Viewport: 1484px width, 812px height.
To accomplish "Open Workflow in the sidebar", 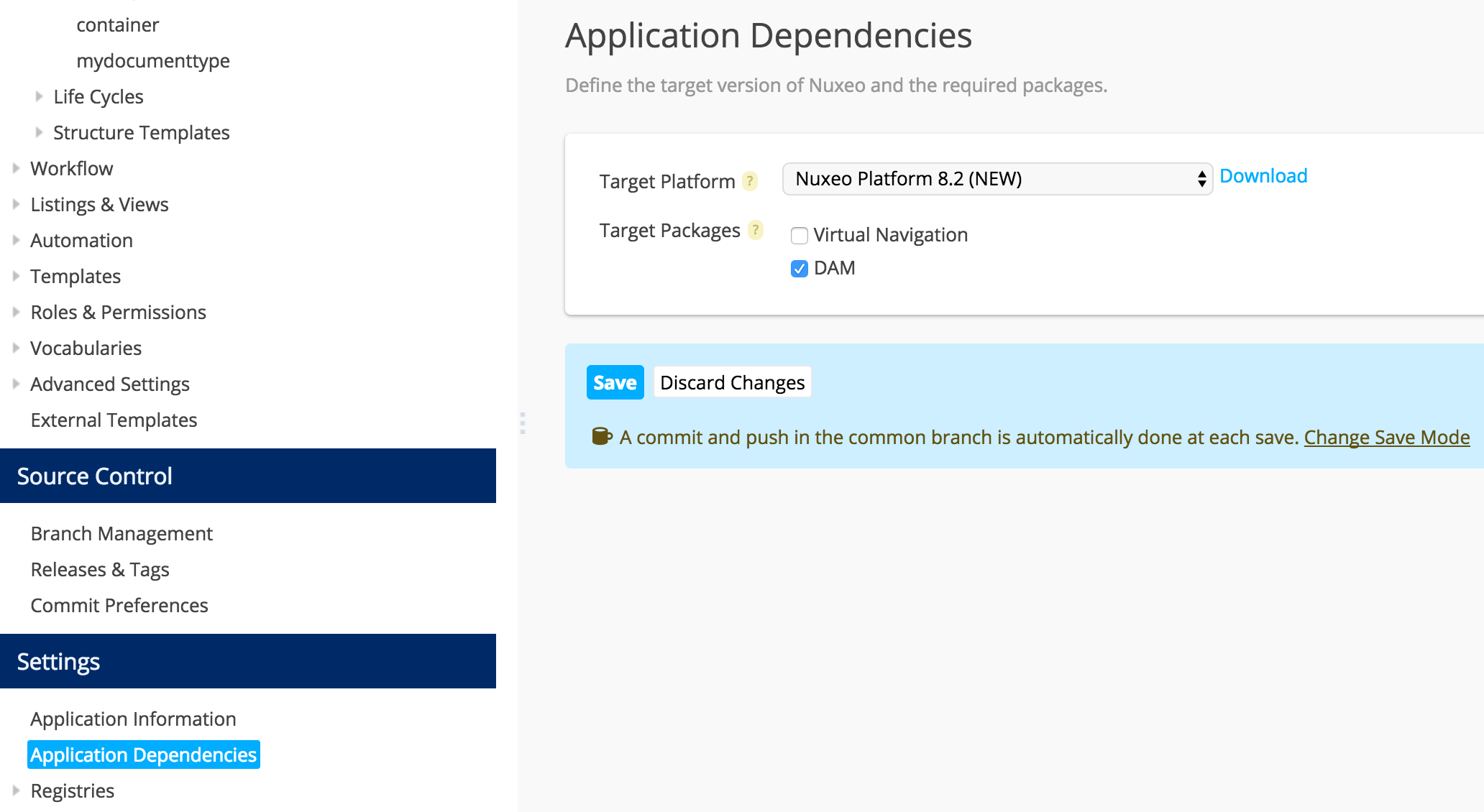I will [x=72, y=169].
